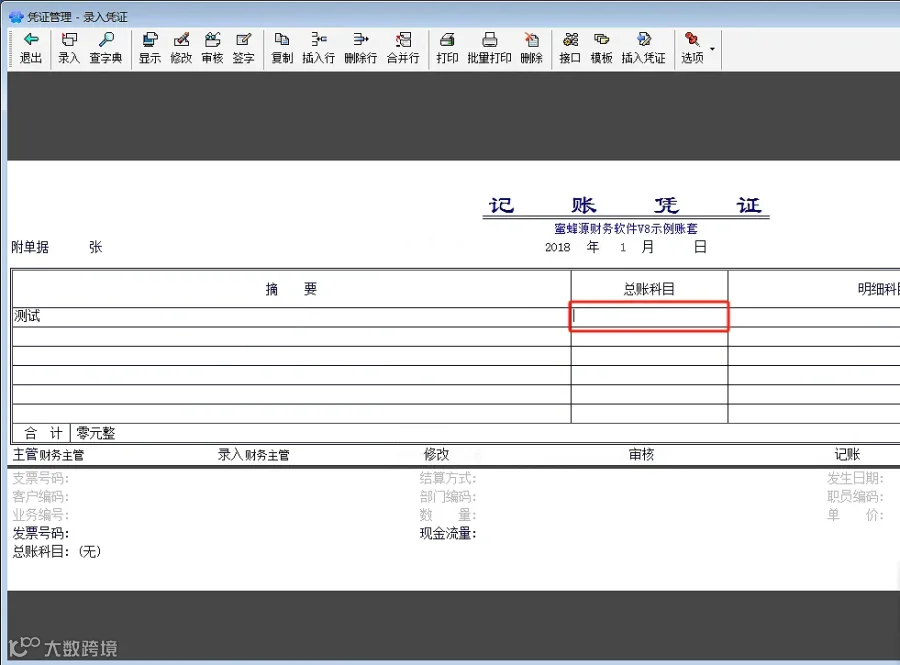This screenshot has height=665, width=900.
Task: Click the 审核 audit icon
Action: point(212,48)
